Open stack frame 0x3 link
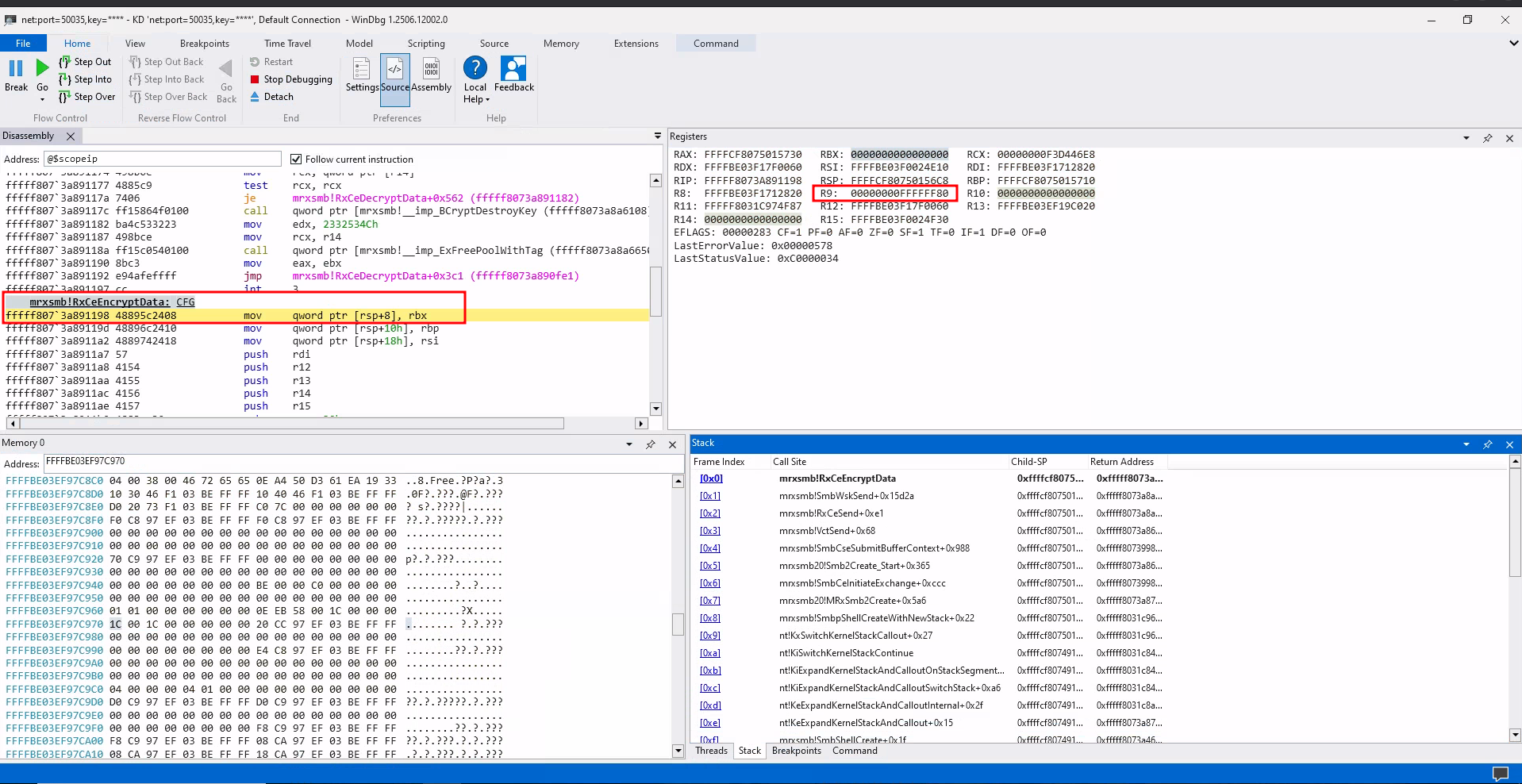 click(x=710, y=531)
